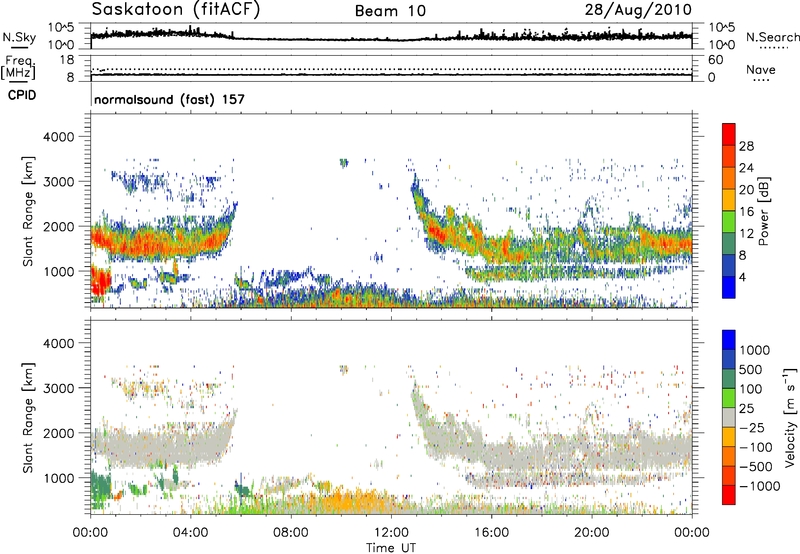Viewport: 800px width, 554px height.
Task: Click the 16:00 time axis tick label
Action: tap(491, 533)
